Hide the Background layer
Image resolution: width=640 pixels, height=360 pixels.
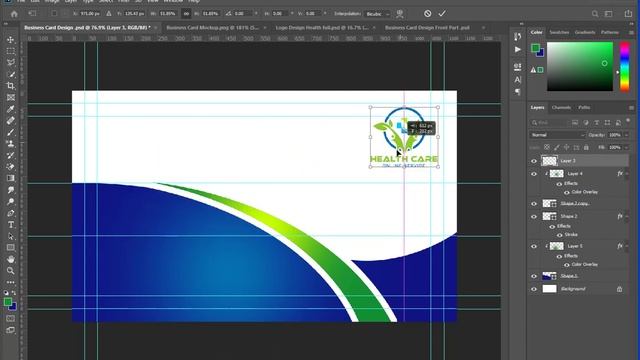coord(534,289)
